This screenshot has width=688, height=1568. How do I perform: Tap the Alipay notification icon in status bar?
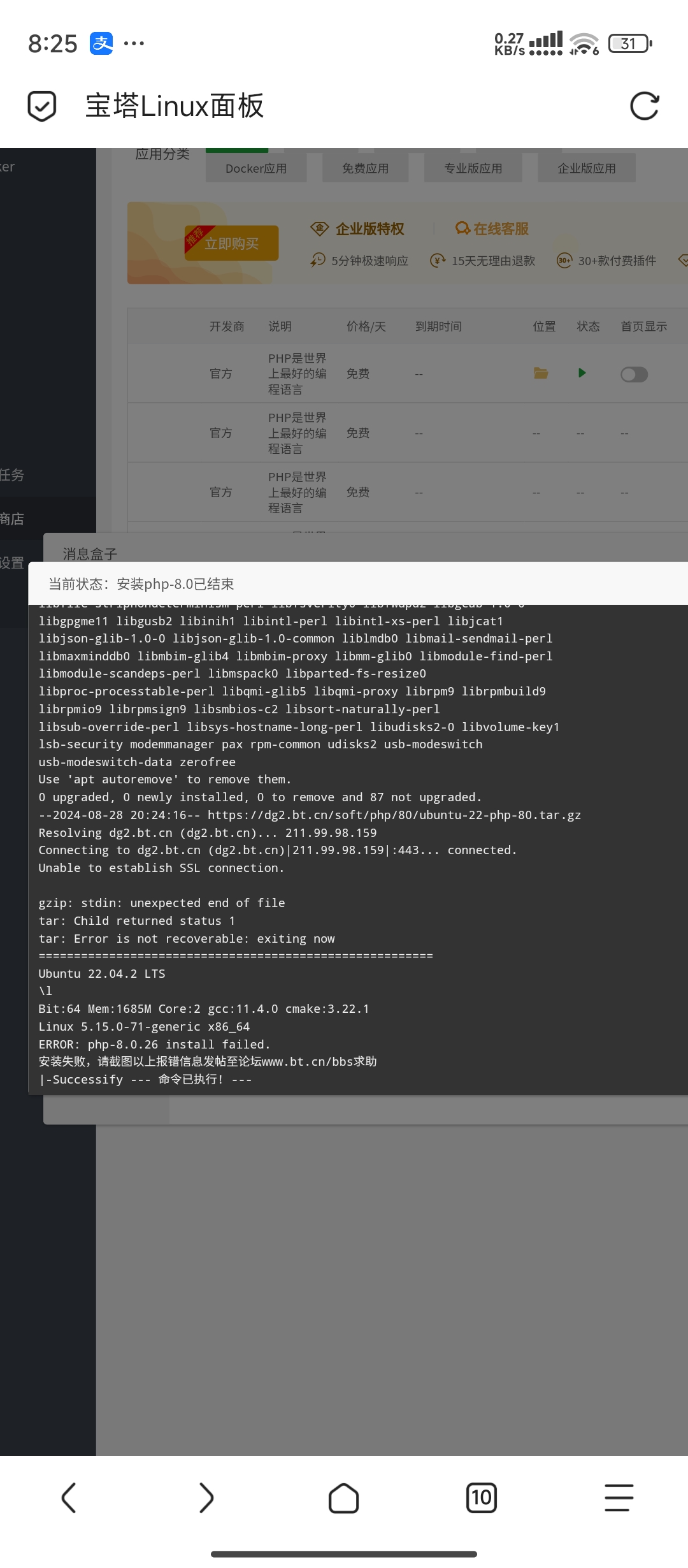pos(101,43)
